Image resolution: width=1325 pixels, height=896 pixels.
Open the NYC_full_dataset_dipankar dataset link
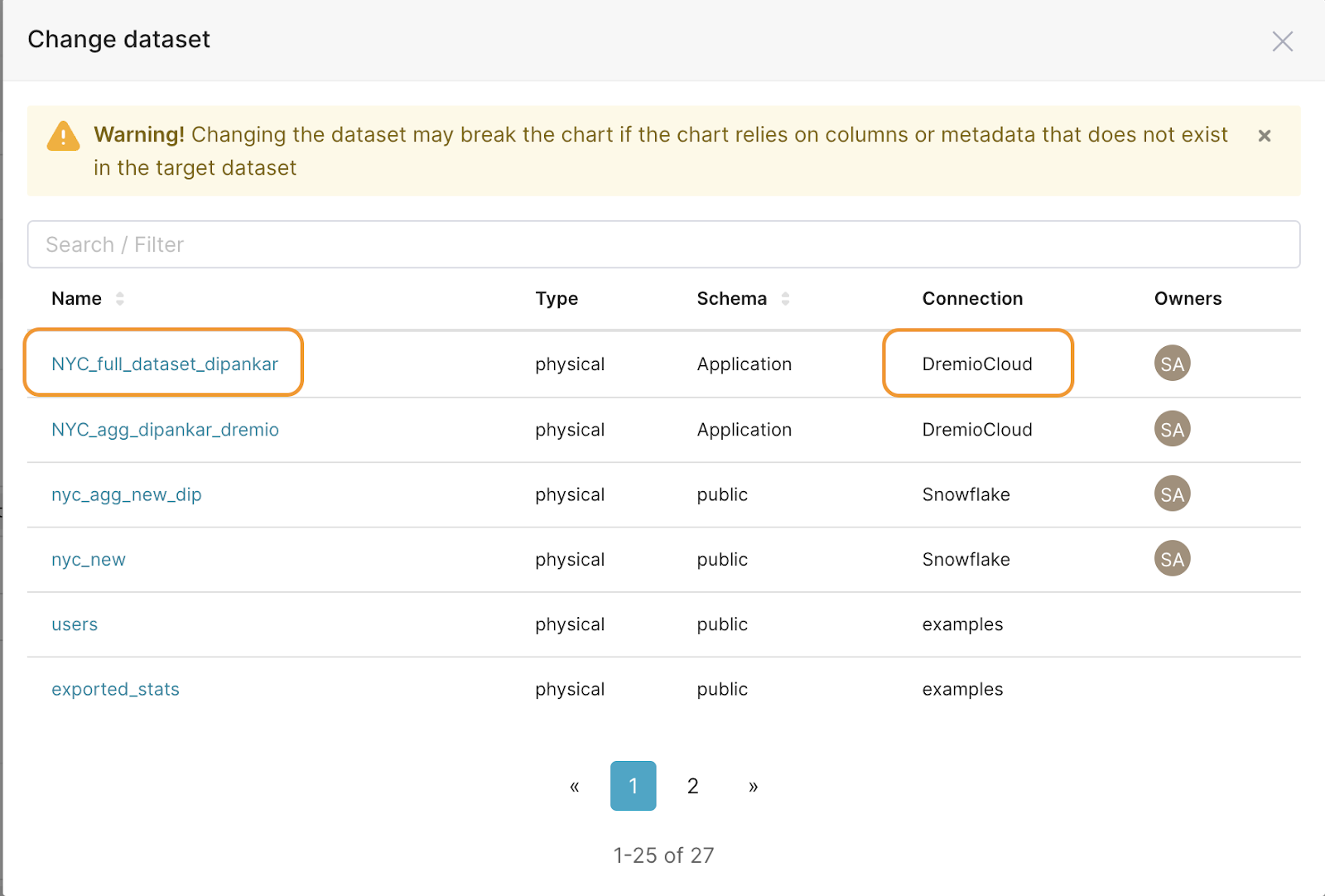click(163, 363)
